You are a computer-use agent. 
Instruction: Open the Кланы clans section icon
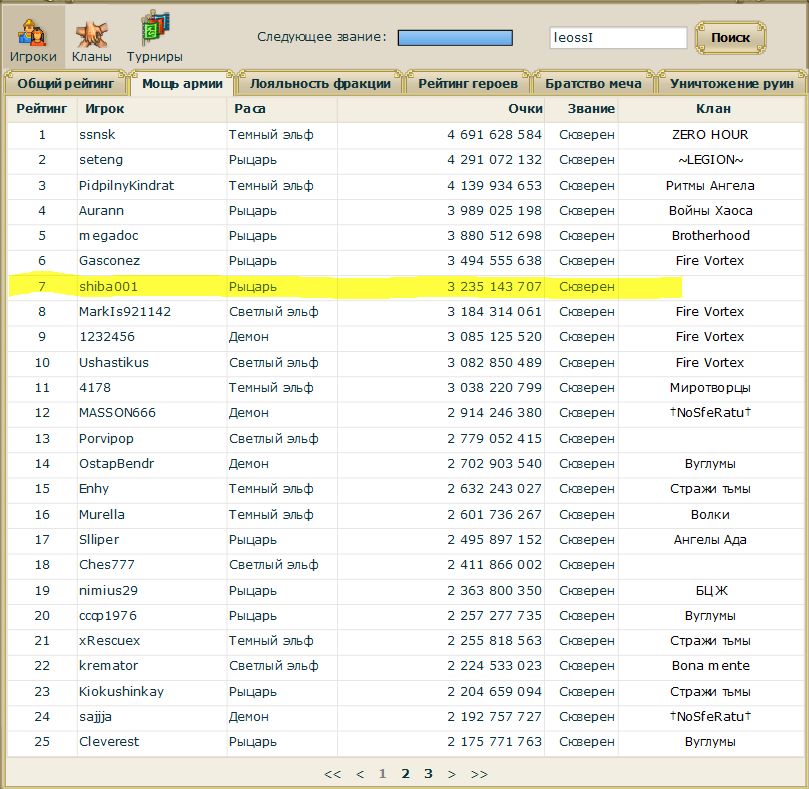[92, 35]
